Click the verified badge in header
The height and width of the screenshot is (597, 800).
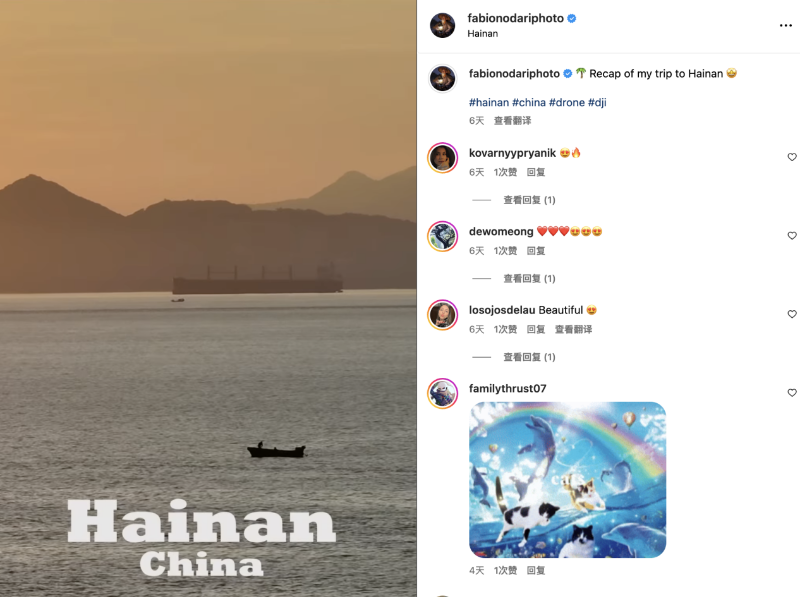[572, 18]
